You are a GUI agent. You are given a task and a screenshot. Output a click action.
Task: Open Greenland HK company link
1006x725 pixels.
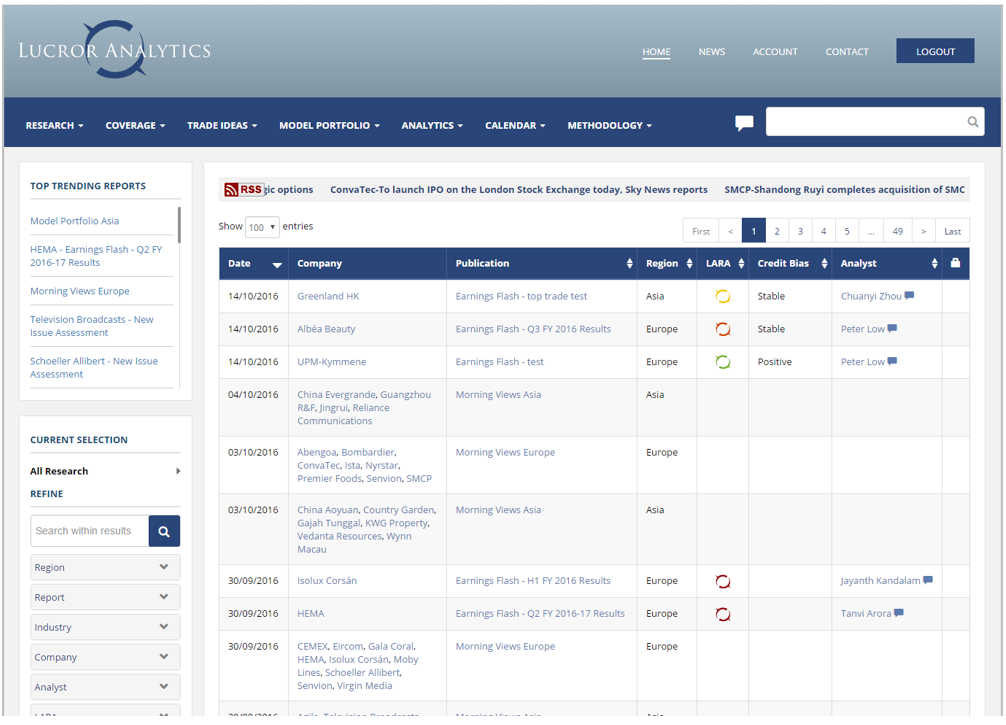pyautogui.click(x=328, y=296)
